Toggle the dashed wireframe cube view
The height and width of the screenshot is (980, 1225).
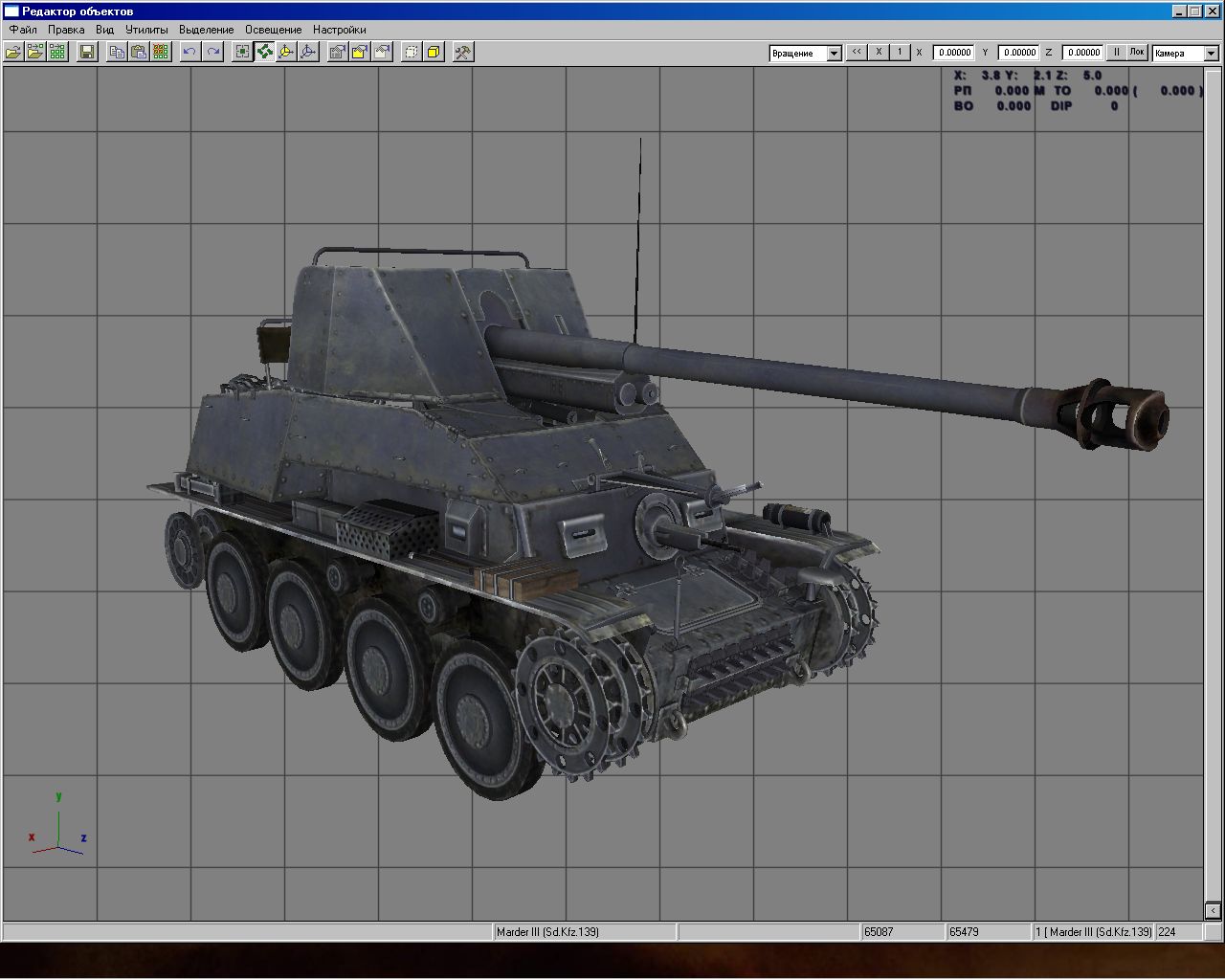(x=412, y=52)
